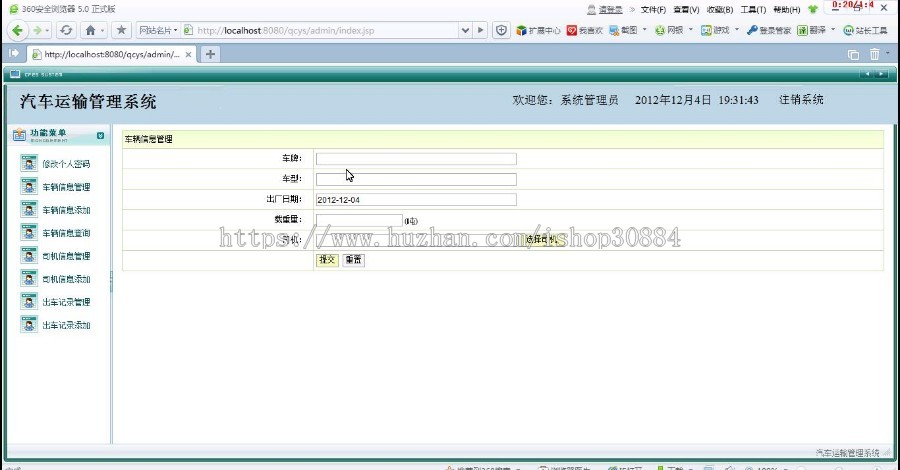
Task: Expand the address bar history arrow
Action: (x=465, y=30)
